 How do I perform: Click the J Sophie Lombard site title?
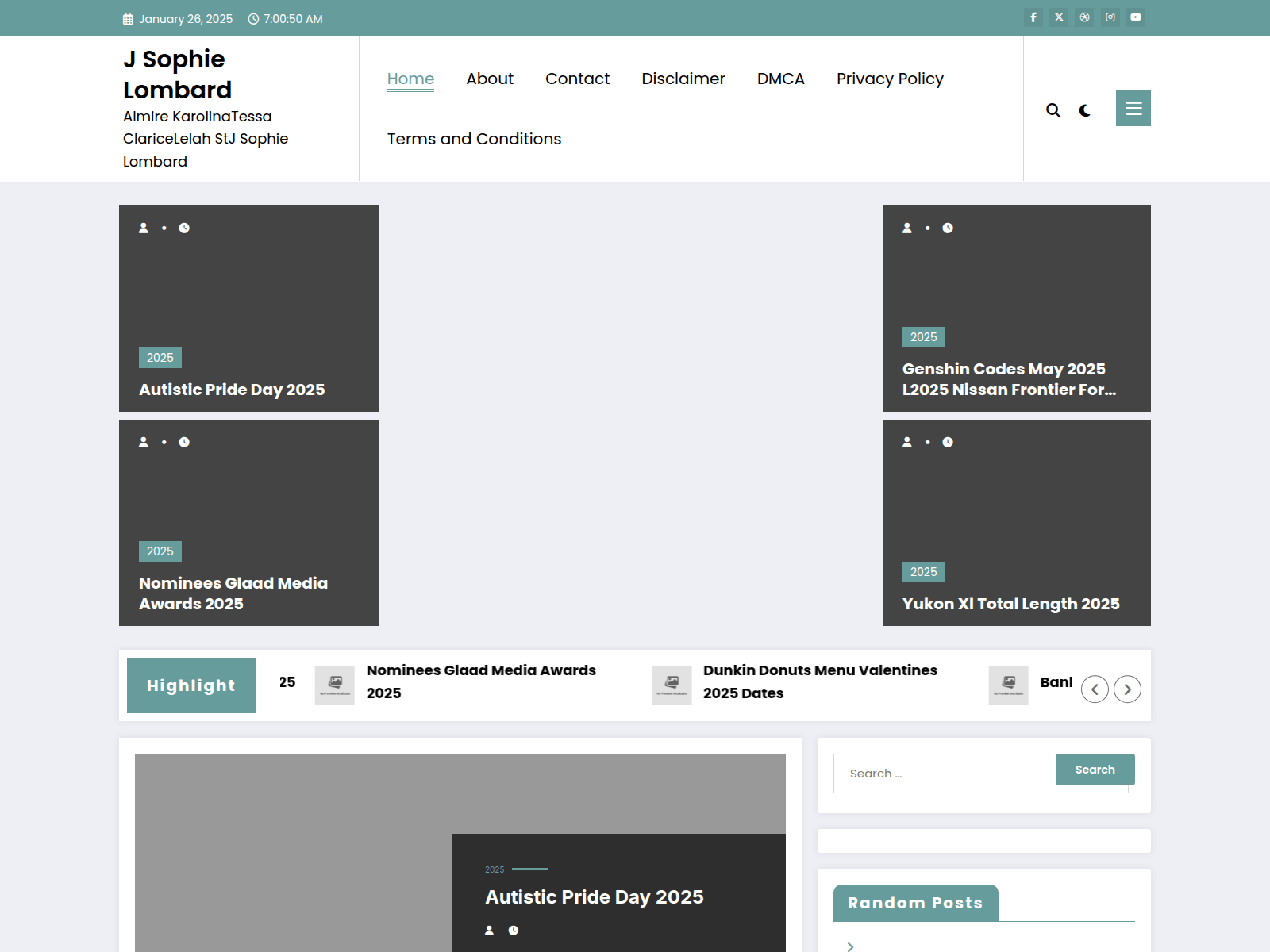coord(178,74)
